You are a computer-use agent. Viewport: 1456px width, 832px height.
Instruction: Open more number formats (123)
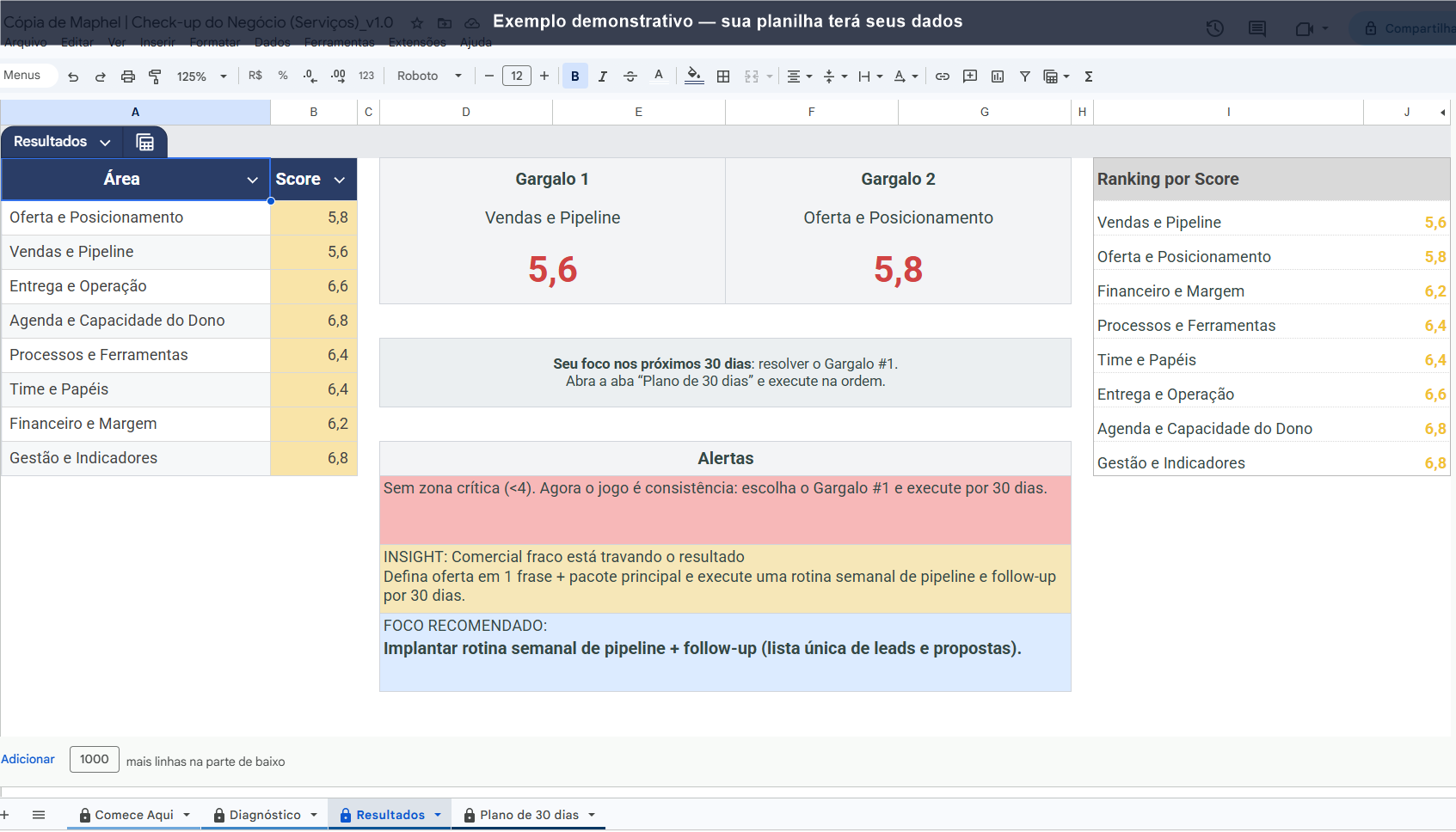point(366,76)
